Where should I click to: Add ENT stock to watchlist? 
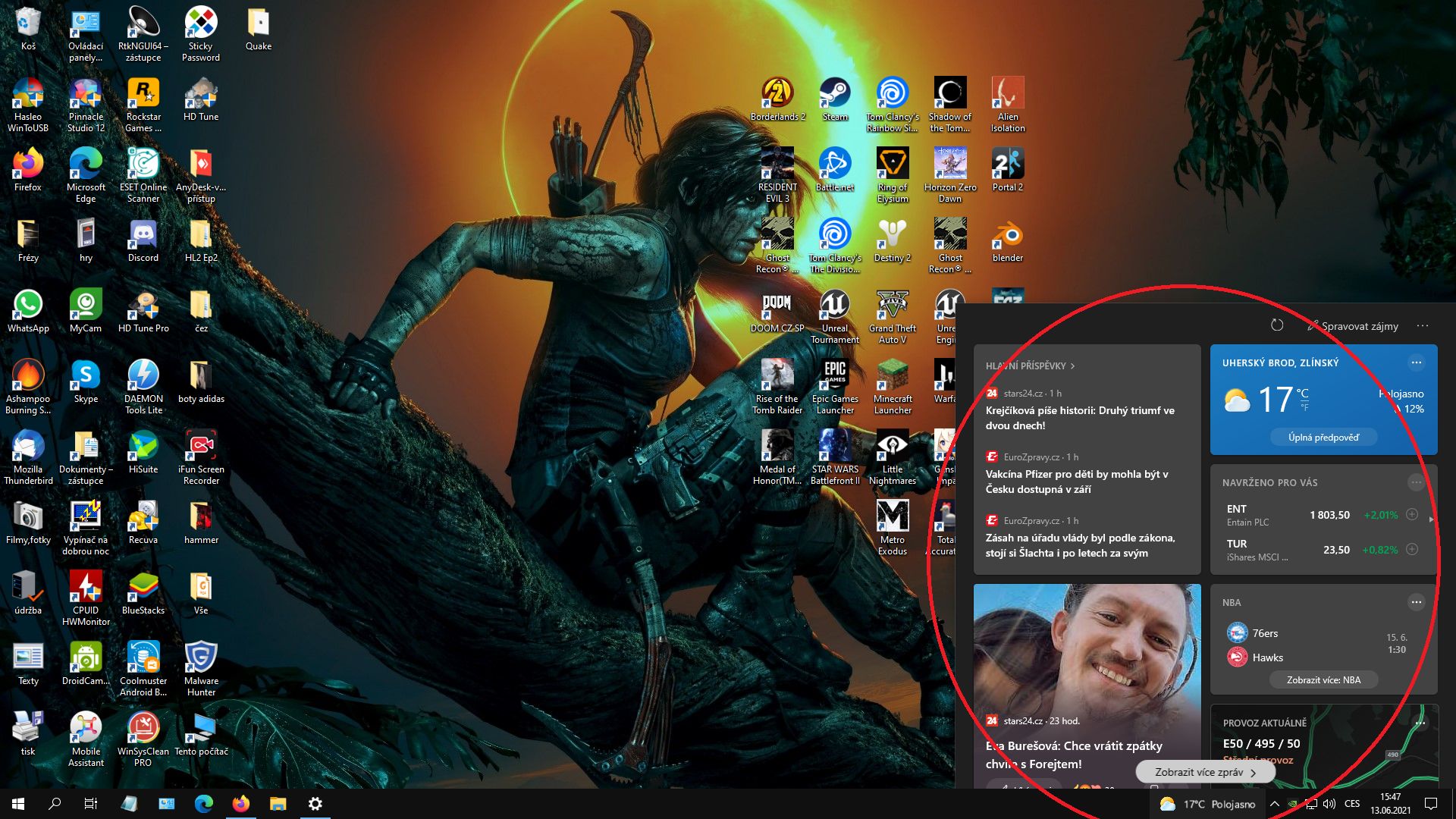click(1412, 515)
